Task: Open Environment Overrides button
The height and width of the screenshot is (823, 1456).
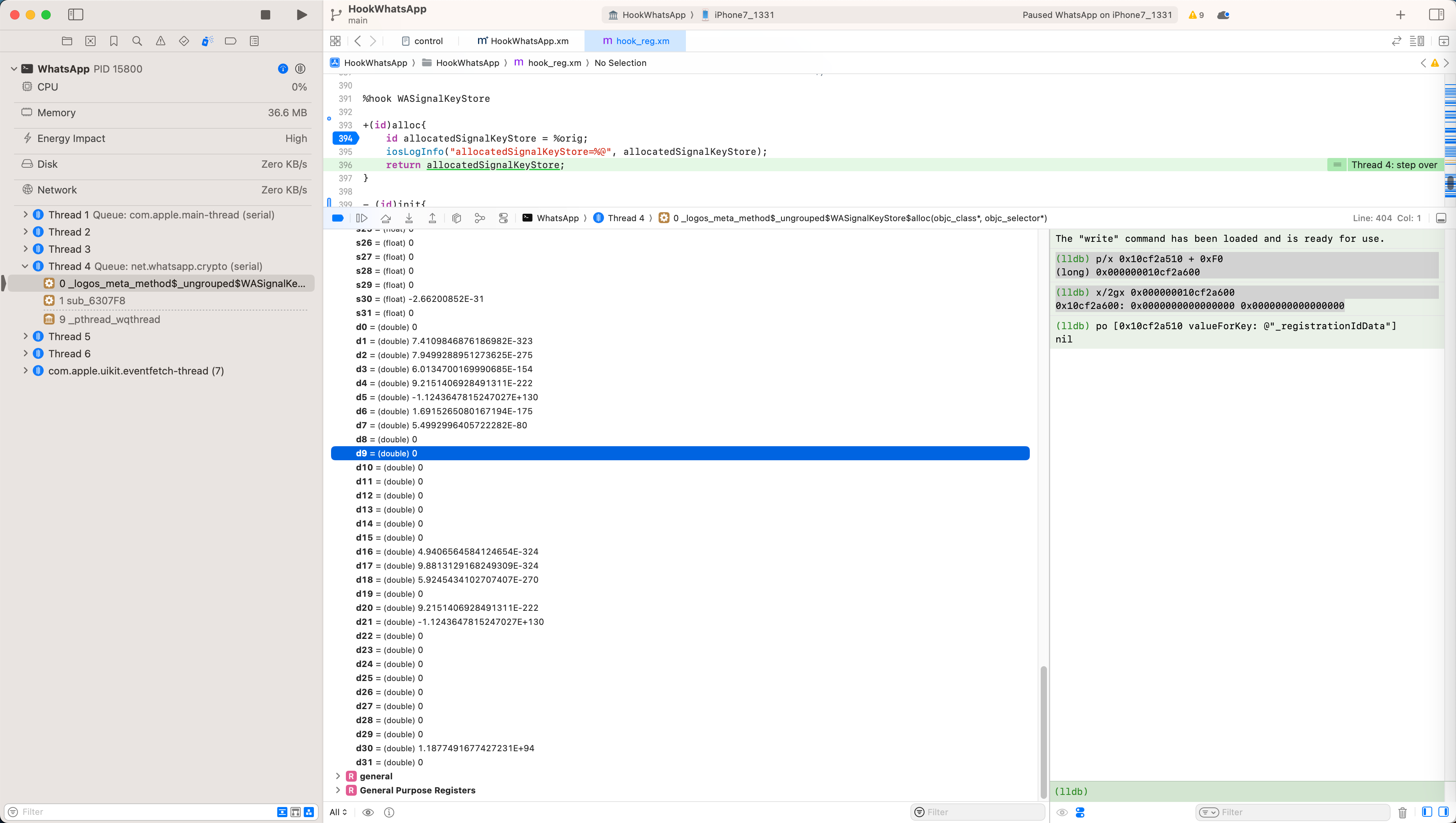Action: point(504,218)
